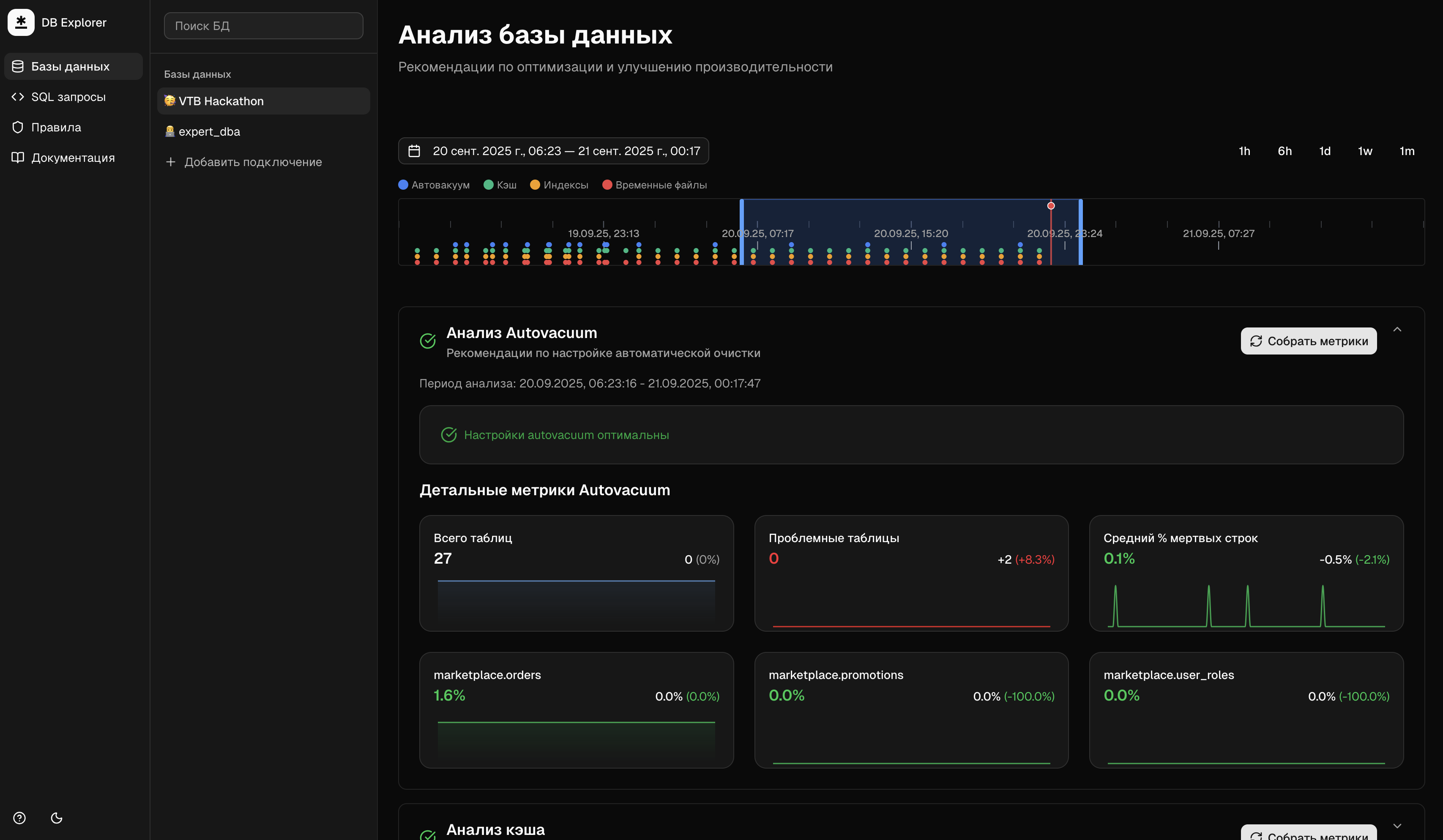Click the calendar icon in date range
This screenshot has height=840, width=1443.
[414, 151]
